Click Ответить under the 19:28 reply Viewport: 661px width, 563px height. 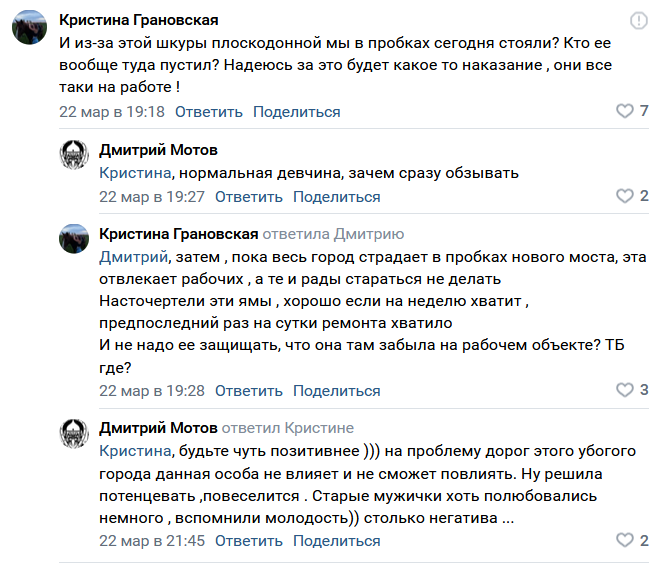point(248,390)
